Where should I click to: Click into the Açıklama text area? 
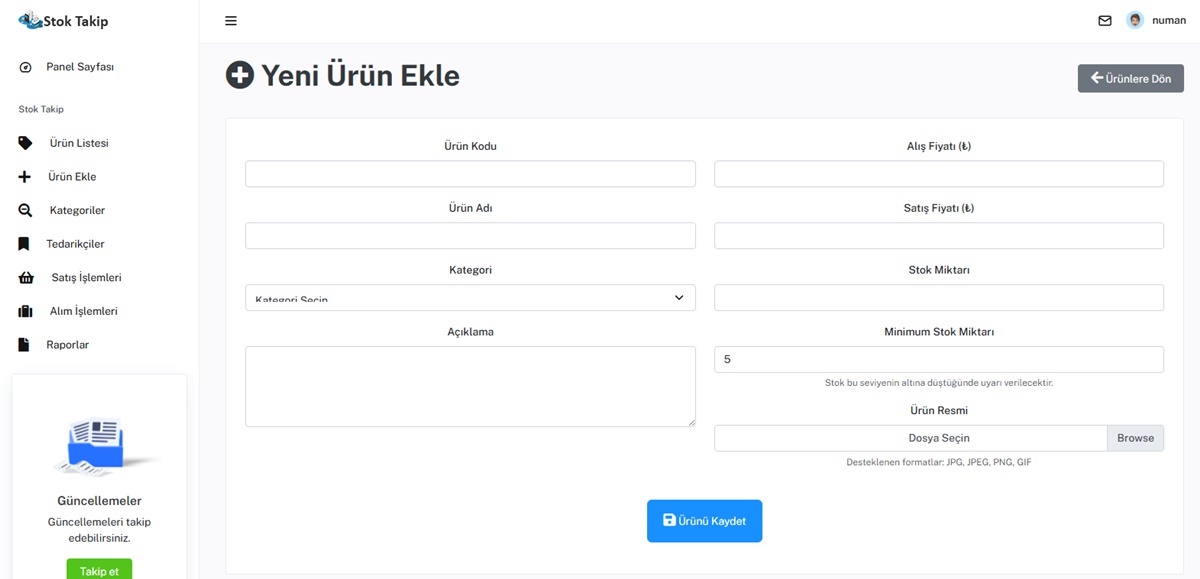[x=470, y=386]
